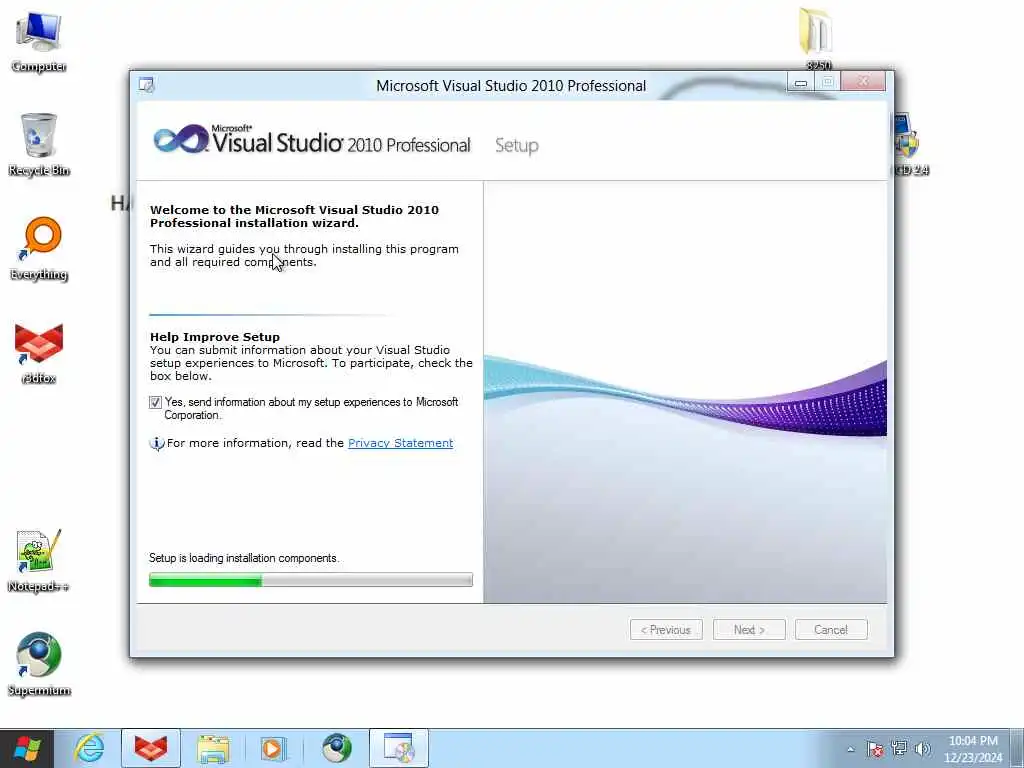Open the volume speaker tray icon
Screen dimensions: 1024x768
[922, 749]
